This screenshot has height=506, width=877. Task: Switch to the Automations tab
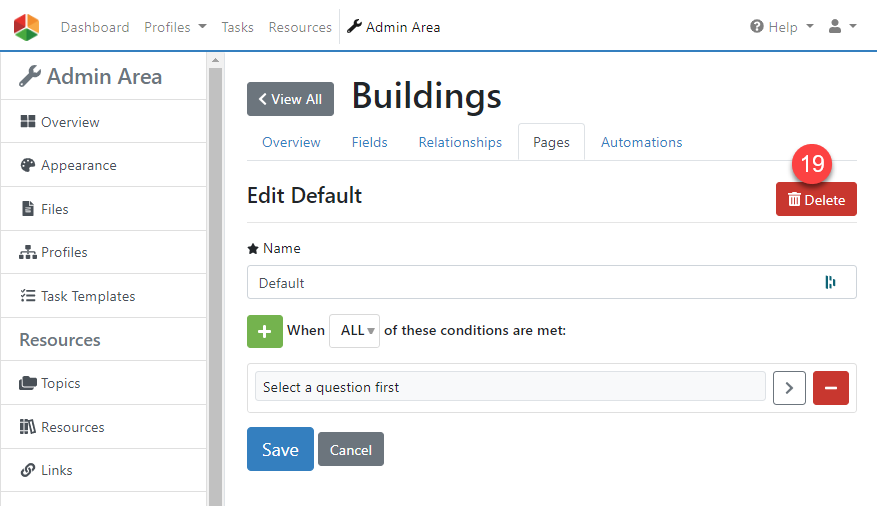click(641, 142)
